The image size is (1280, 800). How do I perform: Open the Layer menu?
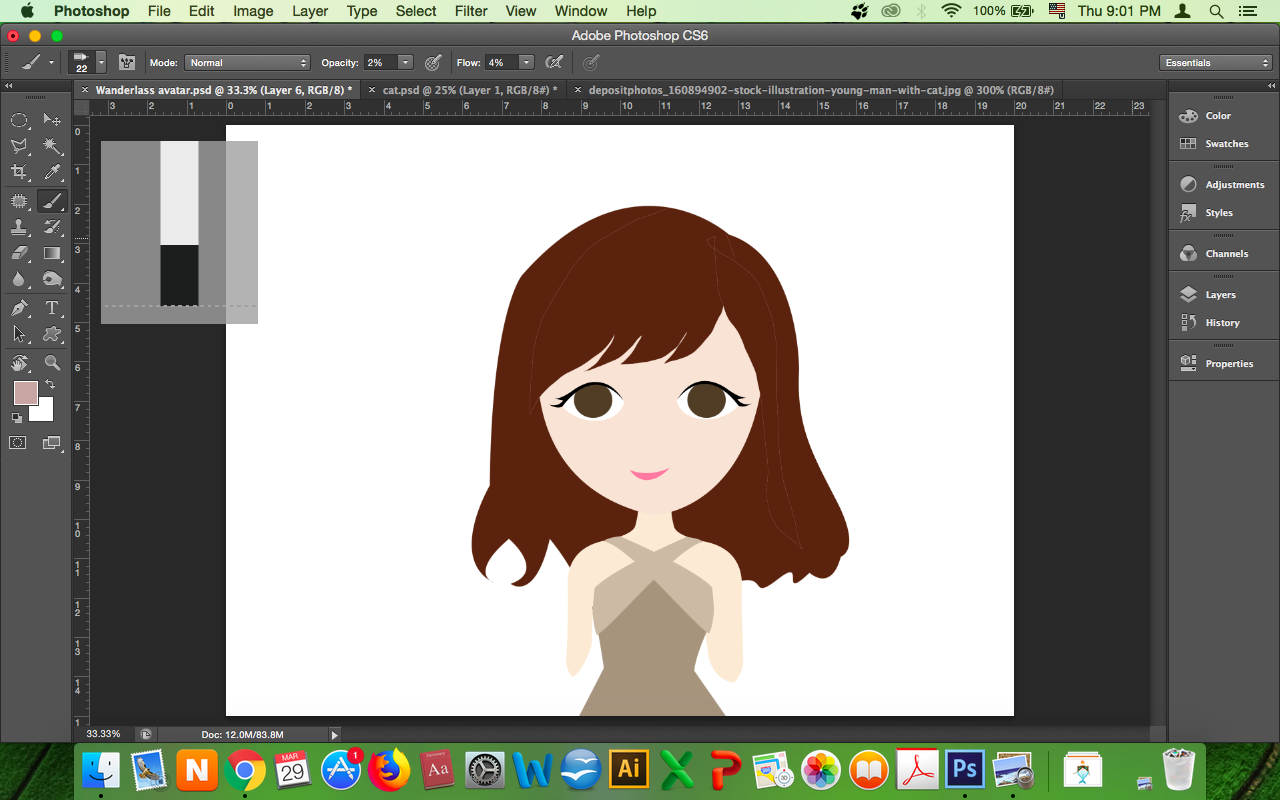310,11
